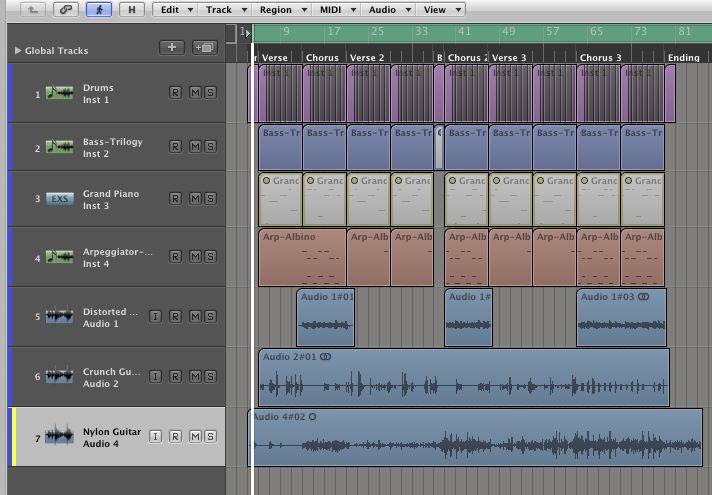
Task: Click the Nylon Guitar yellow color bar
Action: pos(14,436)
